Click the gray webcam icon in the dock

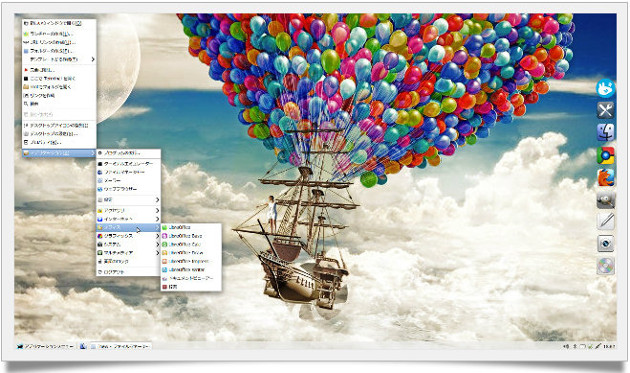click(x=605, y=200)
